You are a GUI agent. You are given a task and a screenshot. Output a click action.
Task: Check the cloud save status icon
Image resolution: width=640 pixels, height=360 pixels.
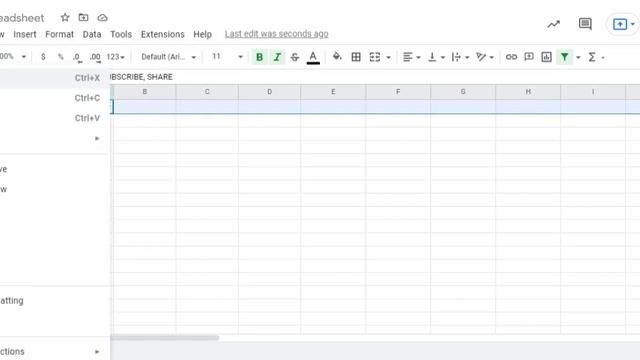click(102, 18)
